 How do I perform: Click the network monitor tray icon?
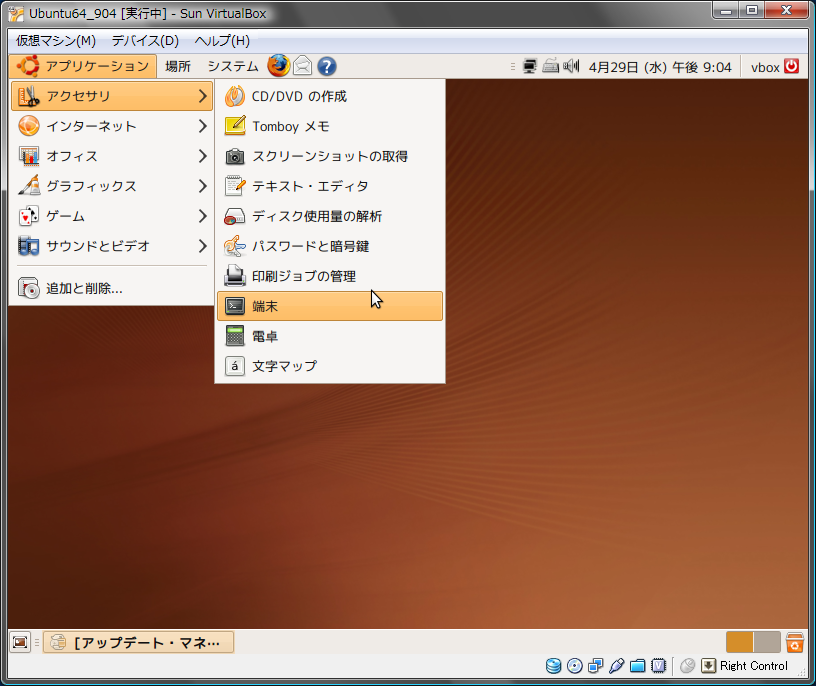coord(530,66)
